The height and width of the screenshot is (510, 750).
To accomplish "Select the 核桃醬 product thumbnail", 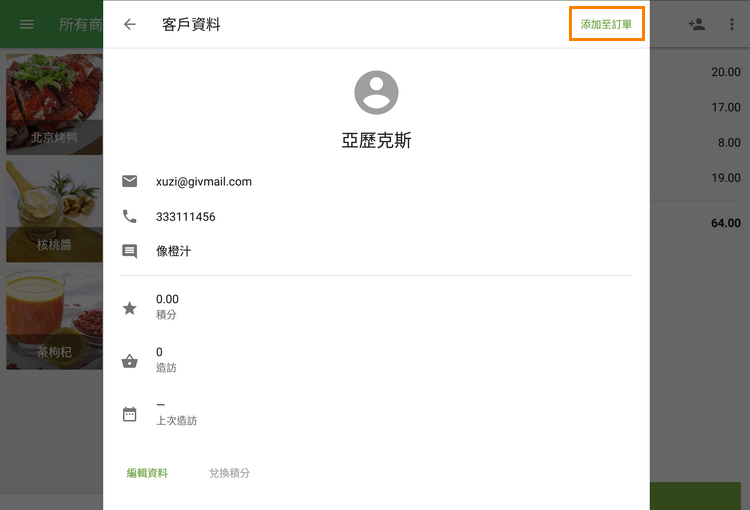I will pos(54,211).
